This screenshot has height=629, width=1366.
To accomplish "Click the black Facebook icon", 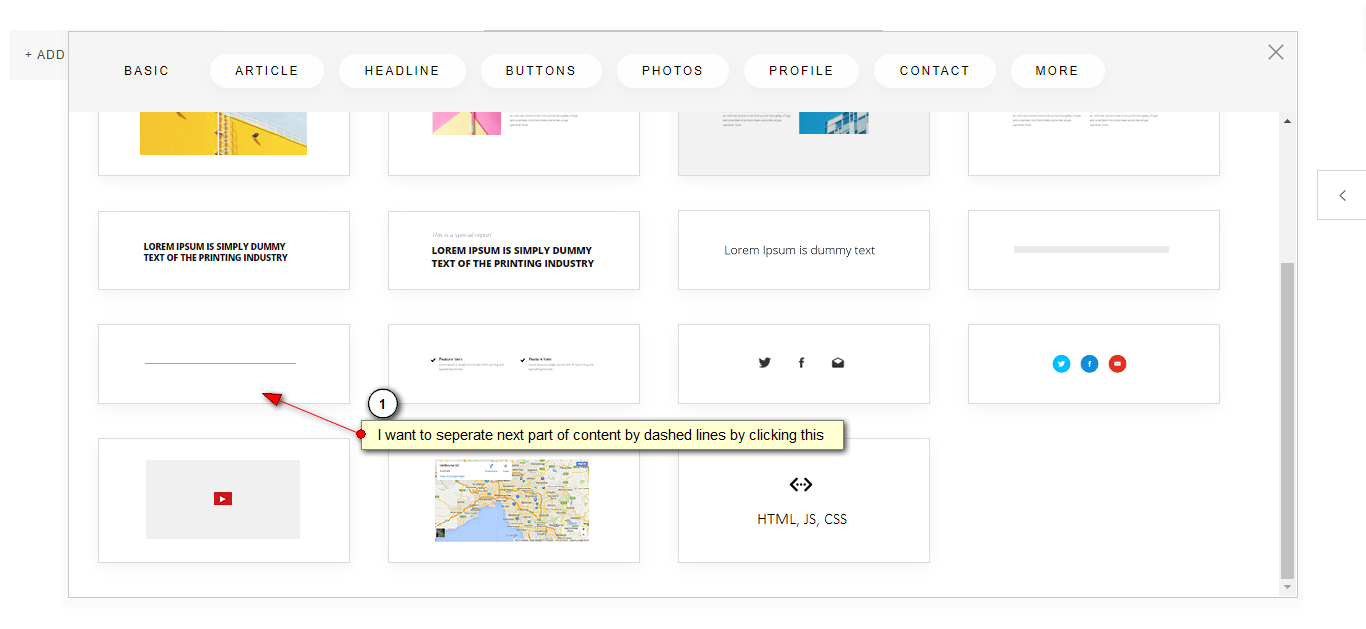I will tap(801, 362).
